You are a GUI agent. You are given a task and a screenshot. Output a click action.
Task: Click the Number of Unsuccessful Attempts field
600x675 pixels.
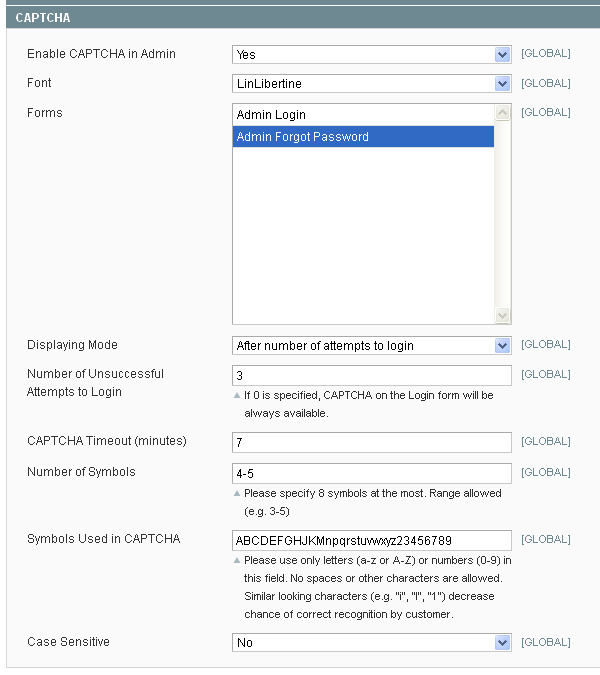[x=371, y=375]
